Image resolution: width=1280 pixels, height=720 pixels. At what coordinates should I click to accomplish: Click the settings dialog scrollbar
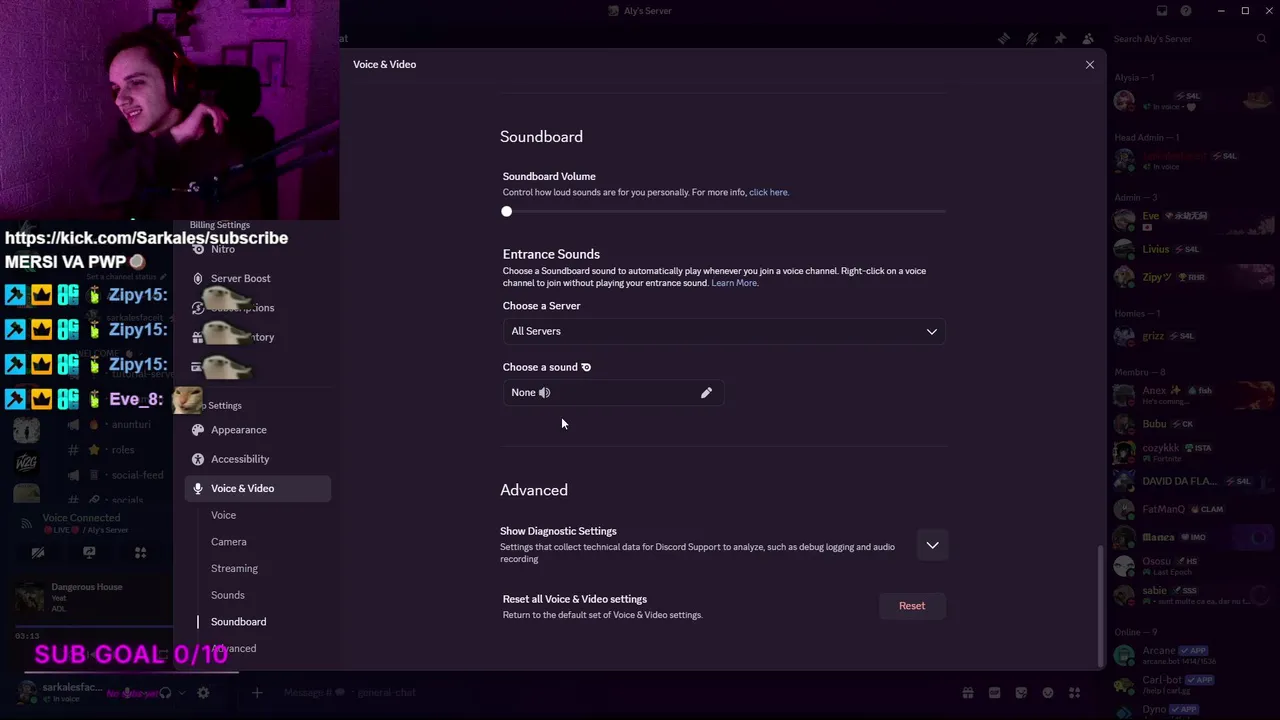[1101, 605]
